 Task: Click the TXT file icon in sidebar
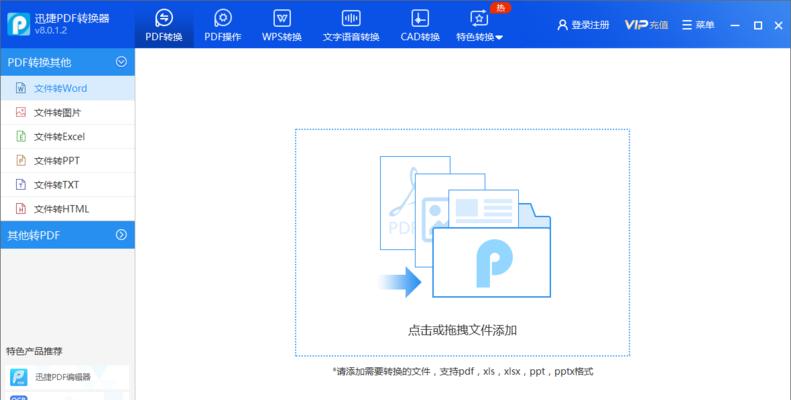21,185
